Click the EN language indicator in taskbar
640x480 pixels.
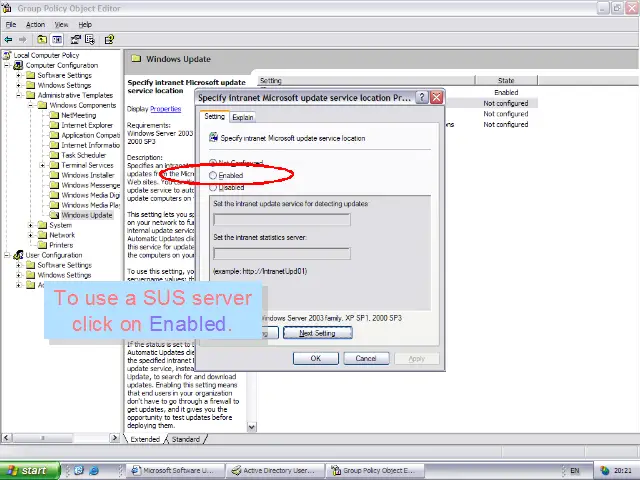click(575, 471)
